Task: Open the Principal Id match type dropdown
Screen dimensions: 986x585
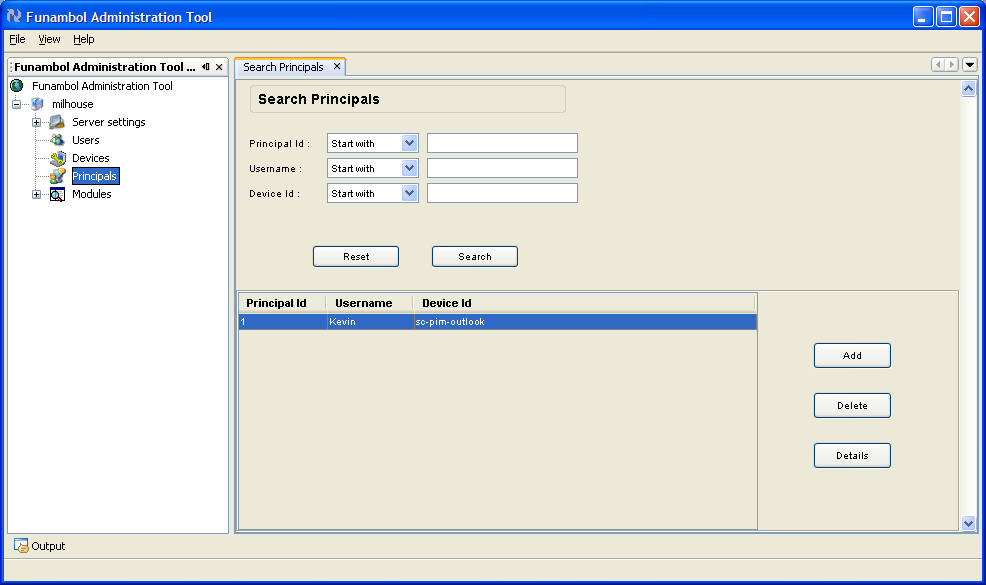Action: click(409, 143)
